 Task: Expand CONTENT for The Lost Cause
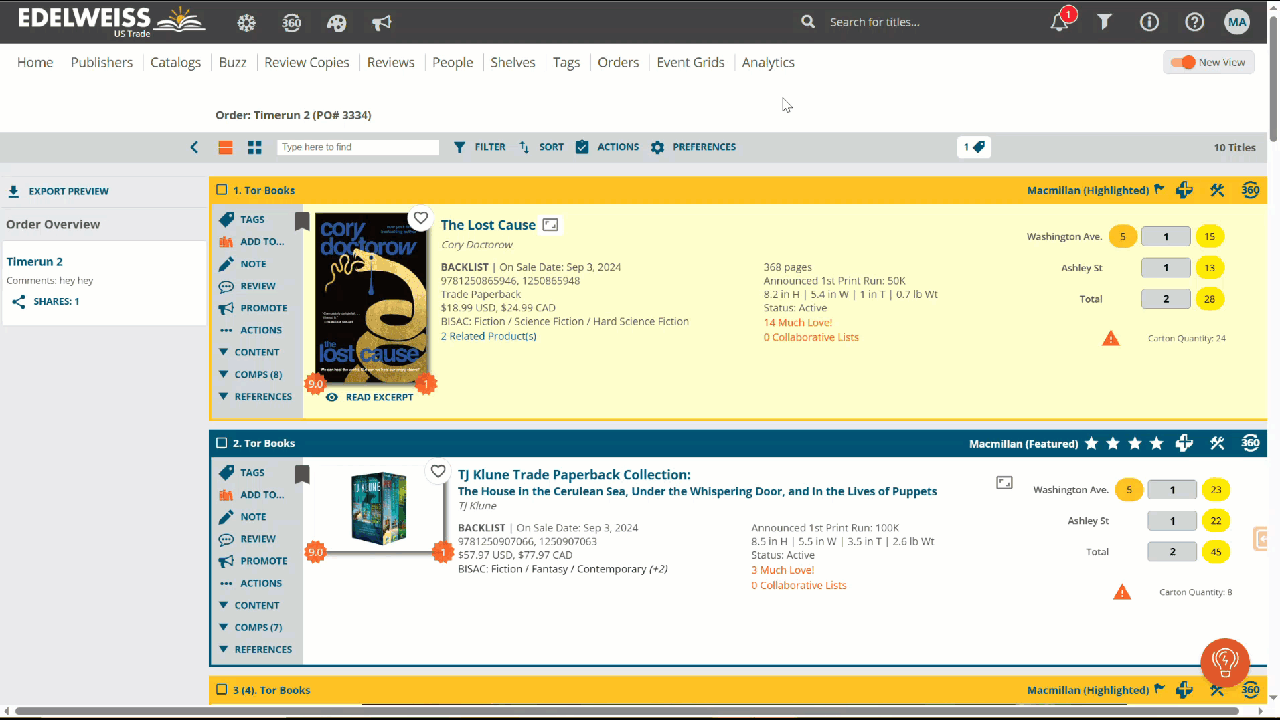click(249, 352)
